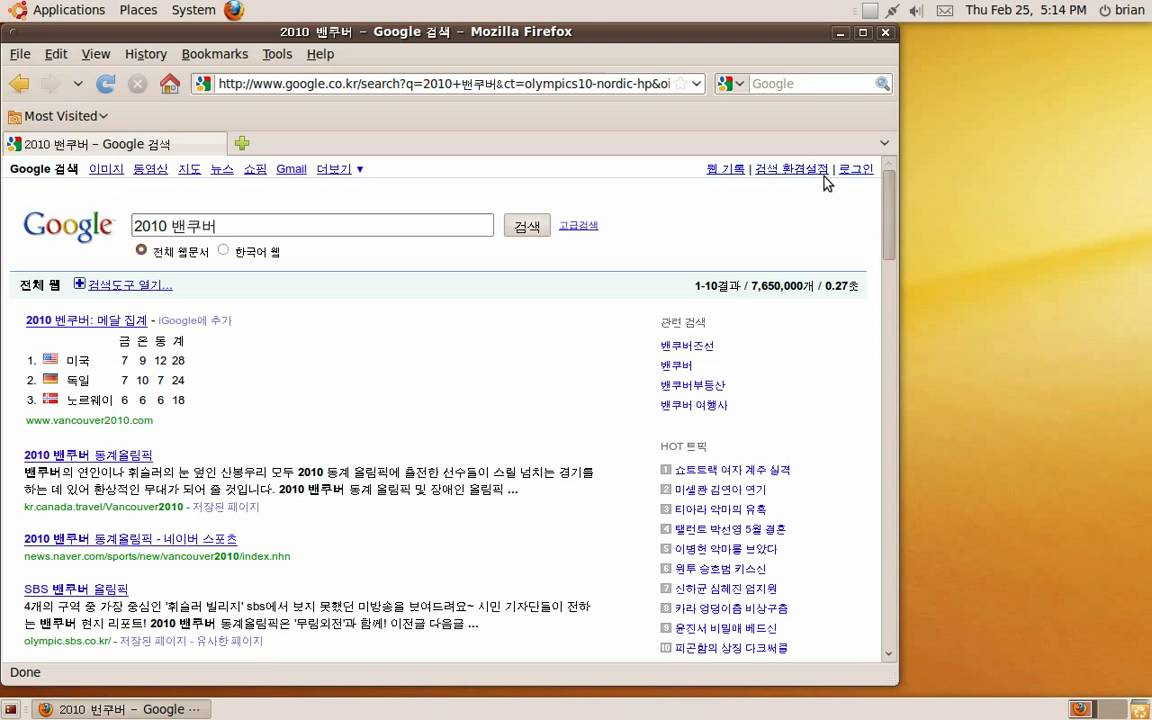The height and width of the screenshot is (720, 1152).
Task: Reload the page with the refresh icon
Action: tap(106, 84)
